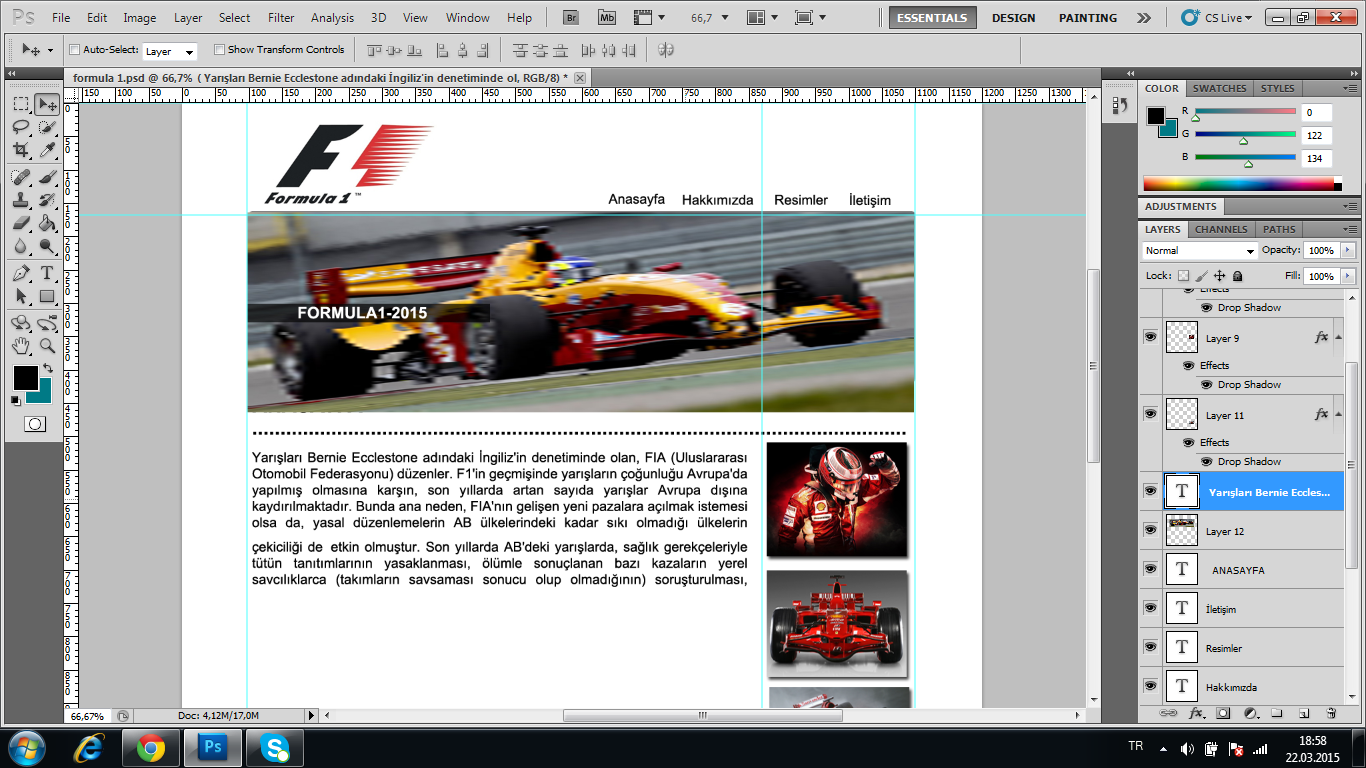Open the Filter menu

click(281, 17)
